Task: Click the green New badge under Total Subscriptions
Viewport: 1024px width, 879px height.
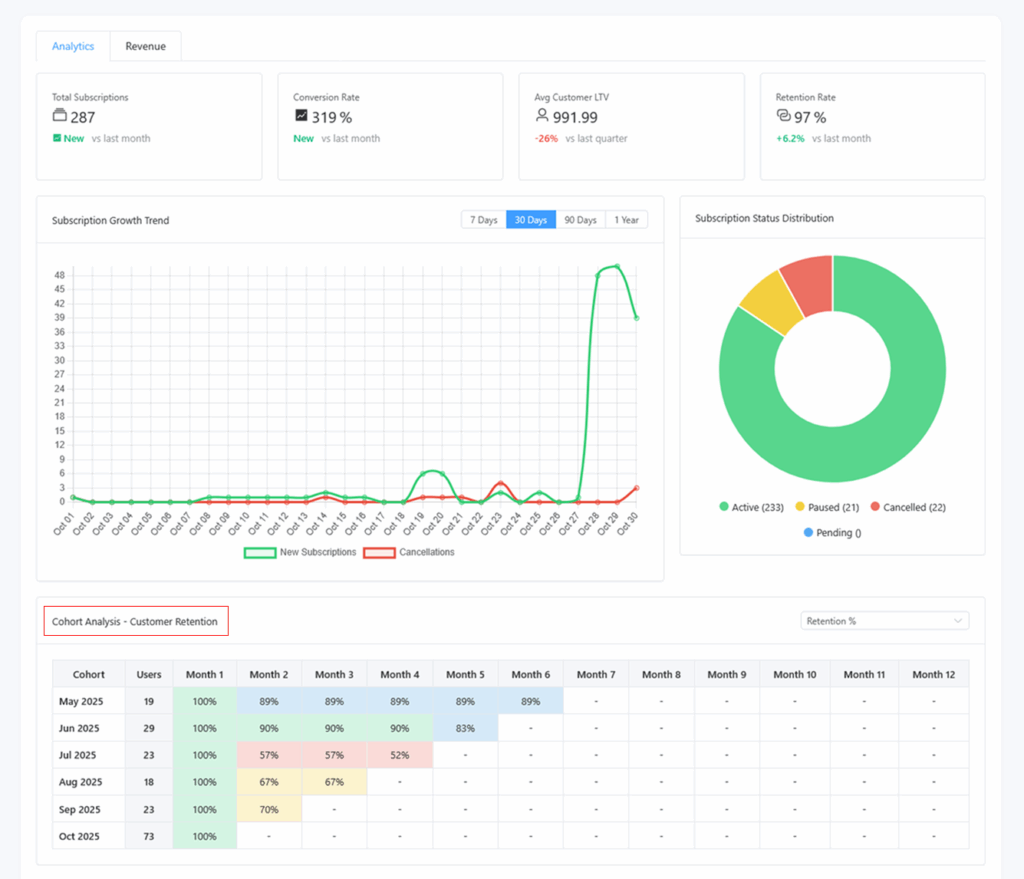Action: [x=68, y=138]
